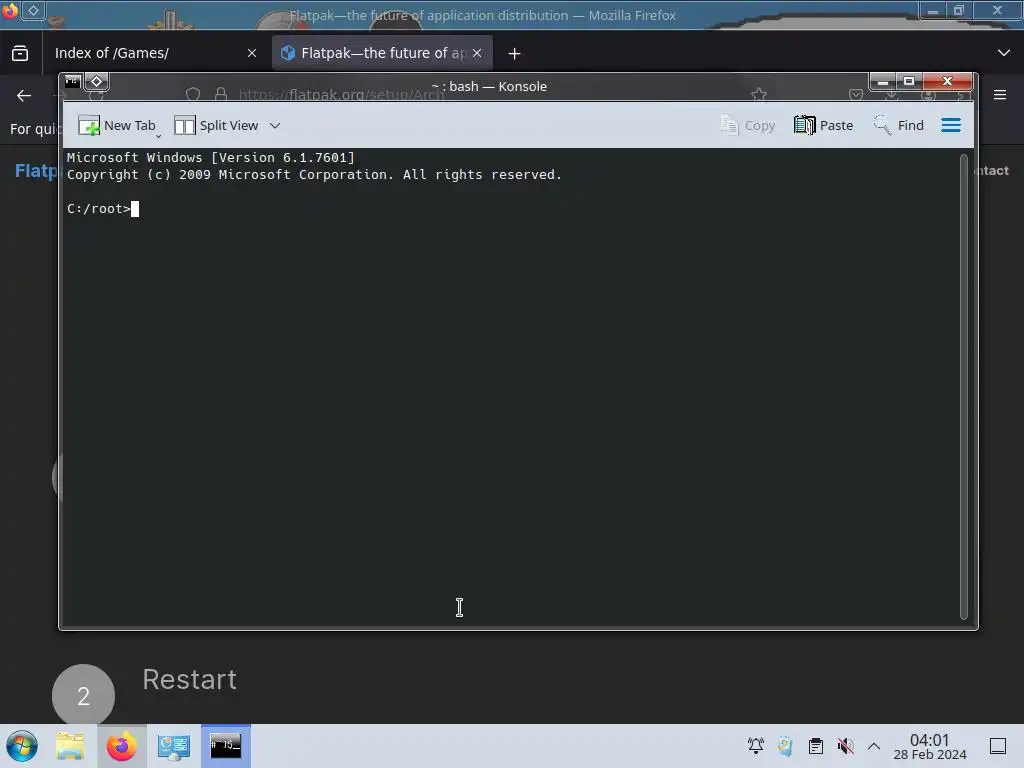Open System Settings from the taskbar
The image size is (1024, 768).
tap(174, 746)
